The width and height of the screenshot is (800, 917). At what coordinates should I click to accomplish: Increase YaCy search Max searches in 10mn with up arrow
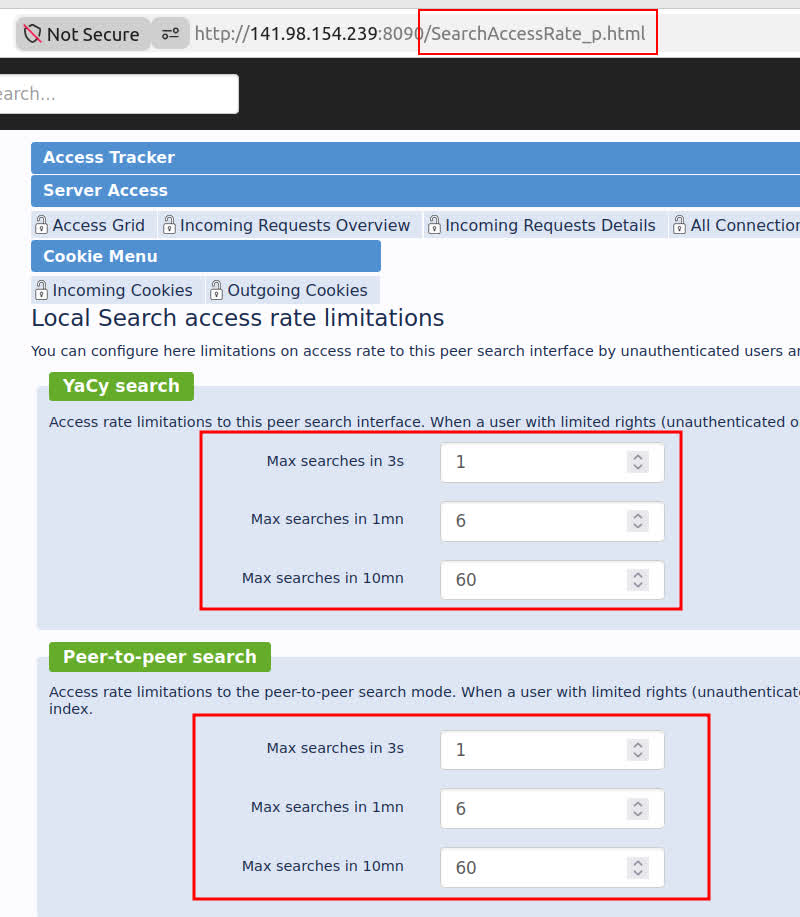[x=638, y=574]
